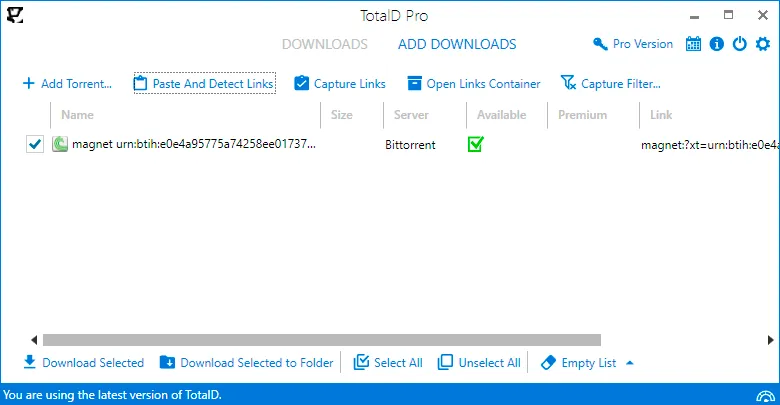
Task: Click the torrent file icon beside magnet name
Action: 60,144
